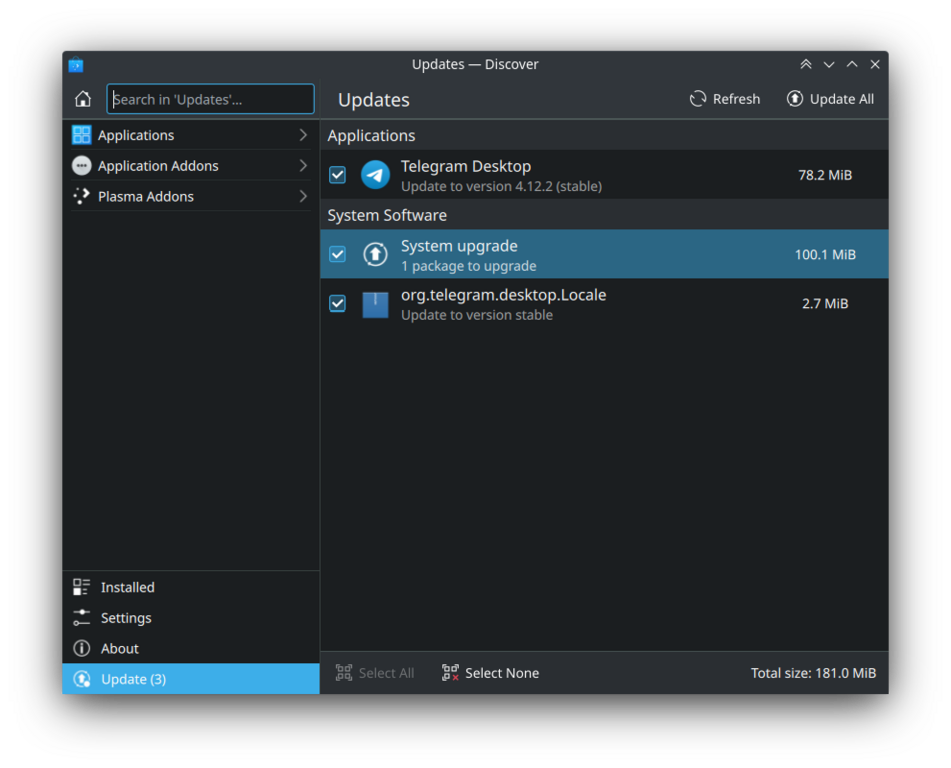Select the org.telegram.desktop.Locale title
This screenshot has height=768, width=951.
coord(503,295)
